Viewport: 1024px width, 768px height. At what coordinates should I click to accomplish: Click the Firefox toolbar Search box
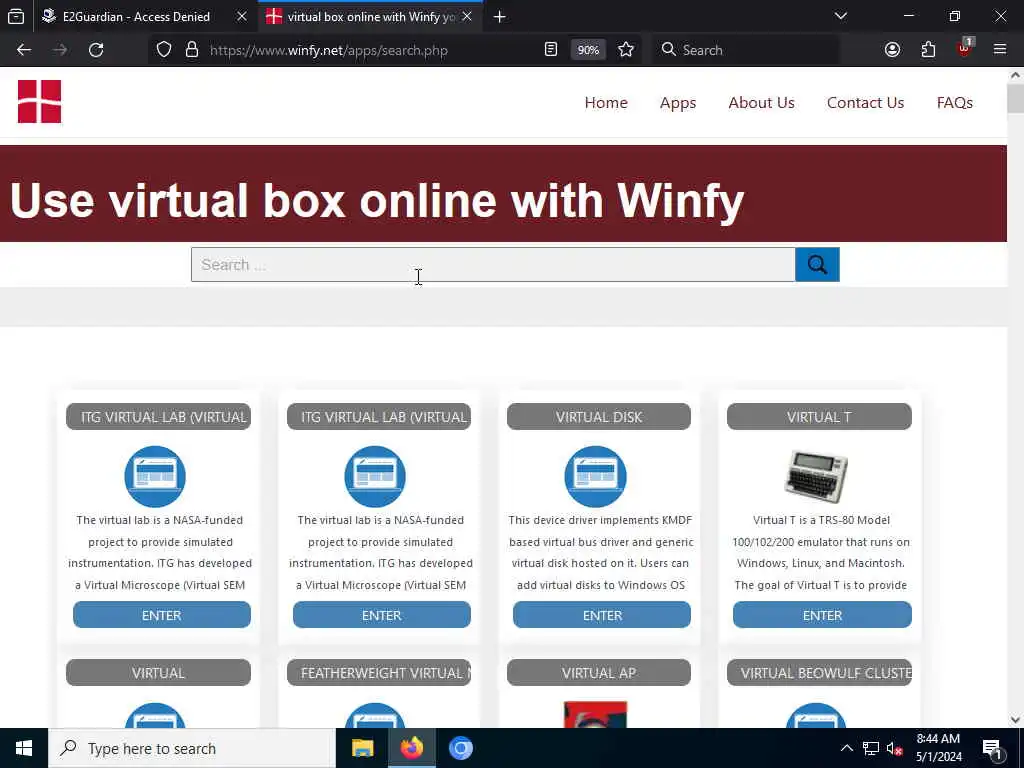[x=746, y=50]
